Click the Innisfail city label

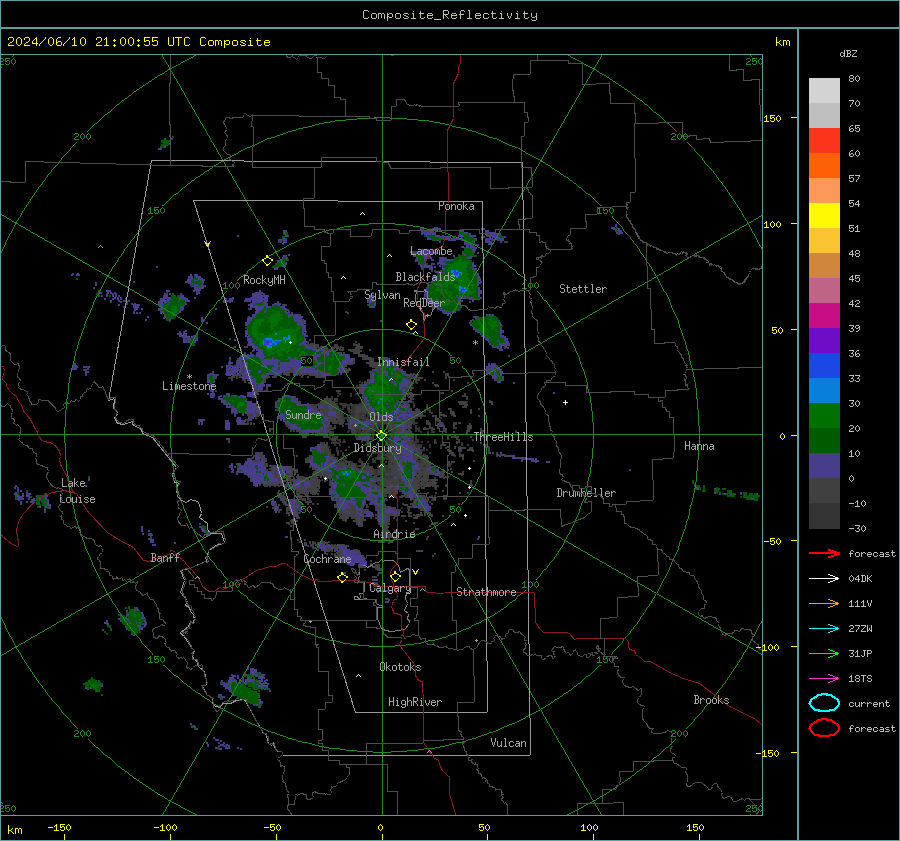403,362
